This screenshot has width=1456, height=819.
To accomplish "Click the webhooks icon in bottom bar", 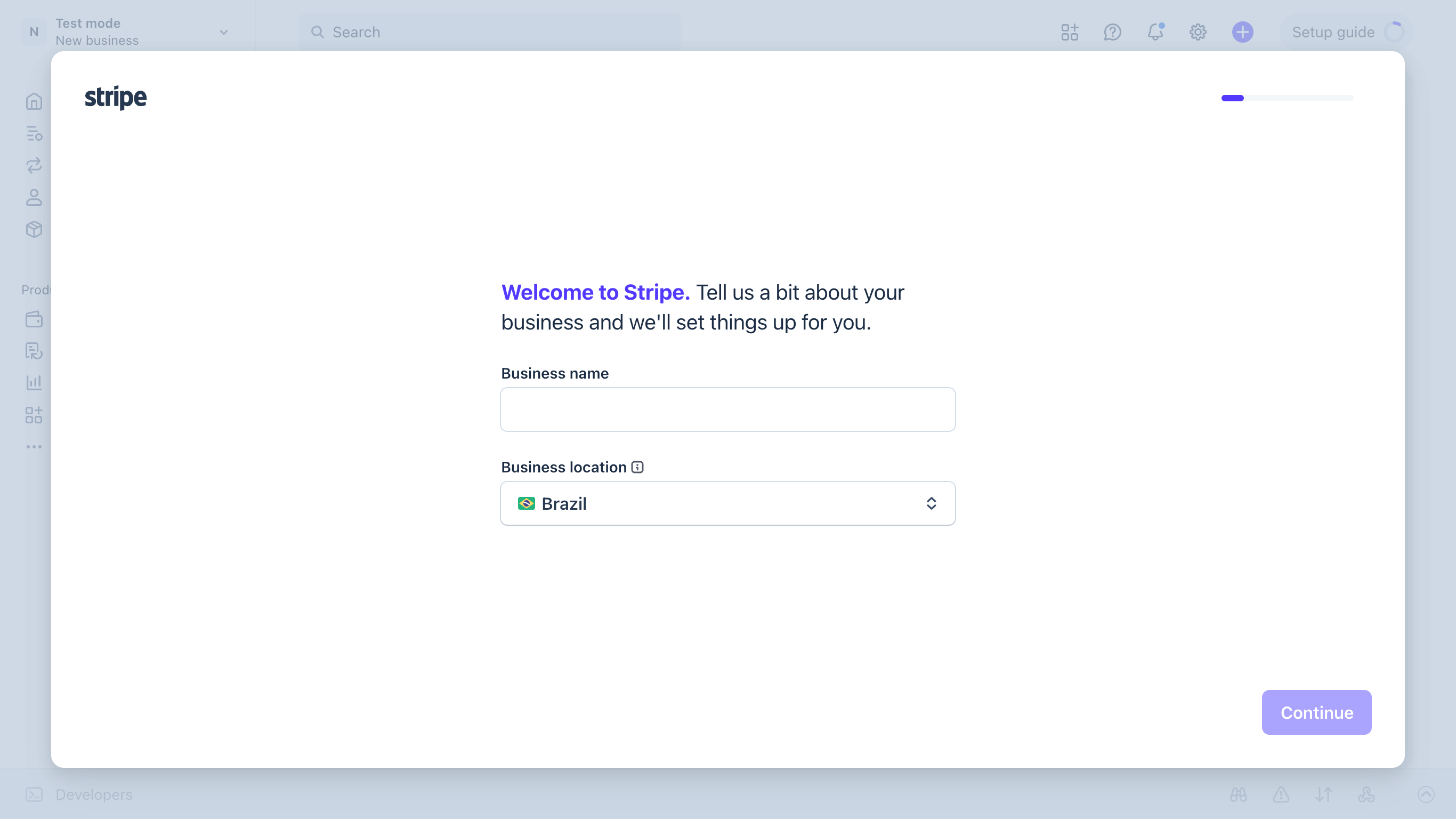I will tap(1366, 794).
